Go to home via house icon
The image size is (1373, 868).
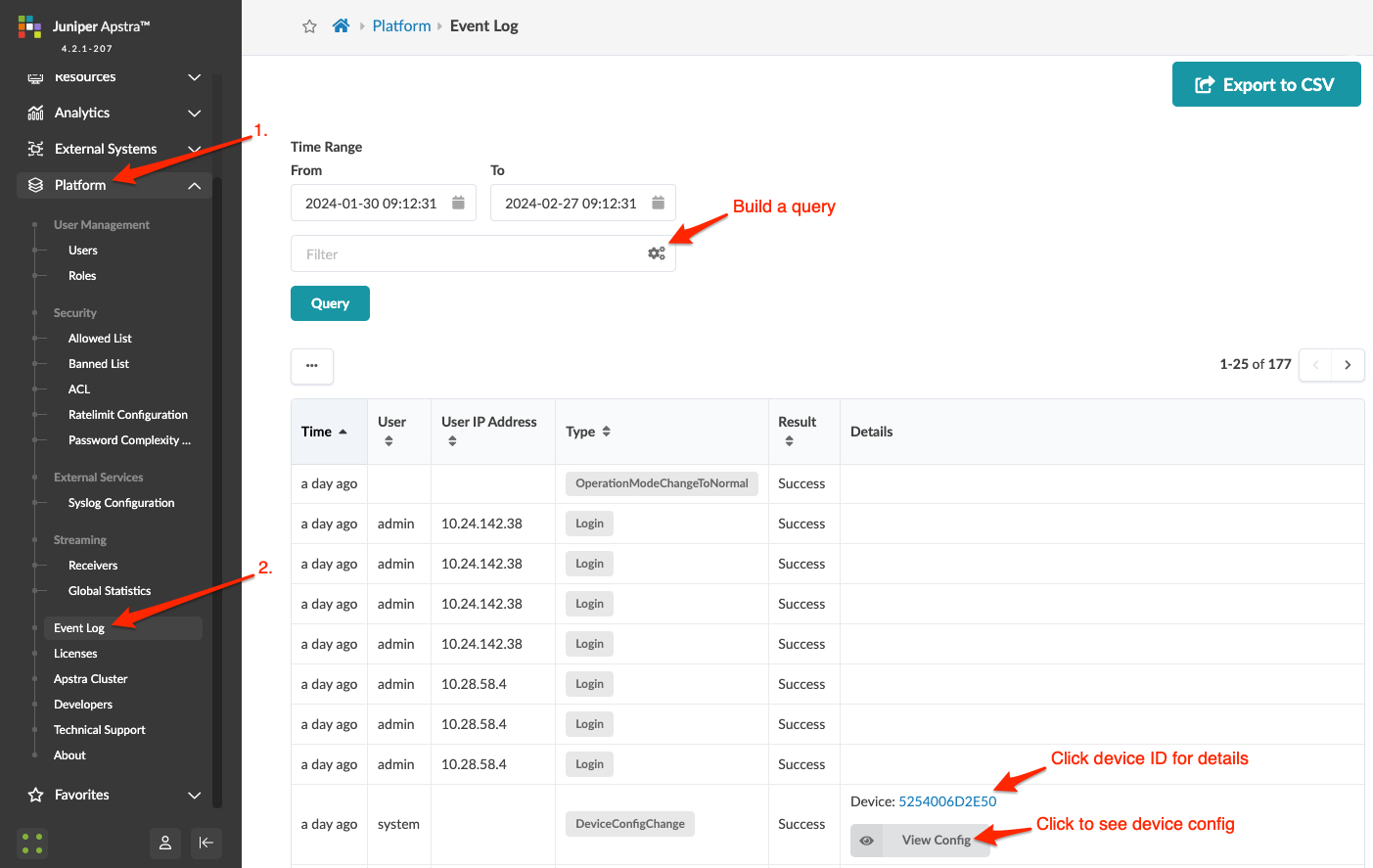[x=341, y=26]
